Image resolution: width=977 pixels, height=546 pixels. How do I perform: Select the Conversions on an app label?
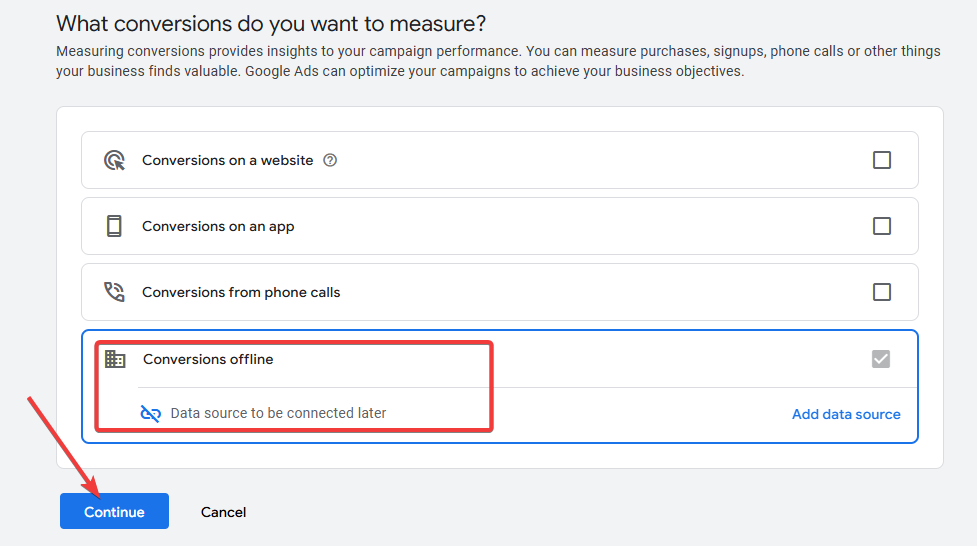[218, 226]
